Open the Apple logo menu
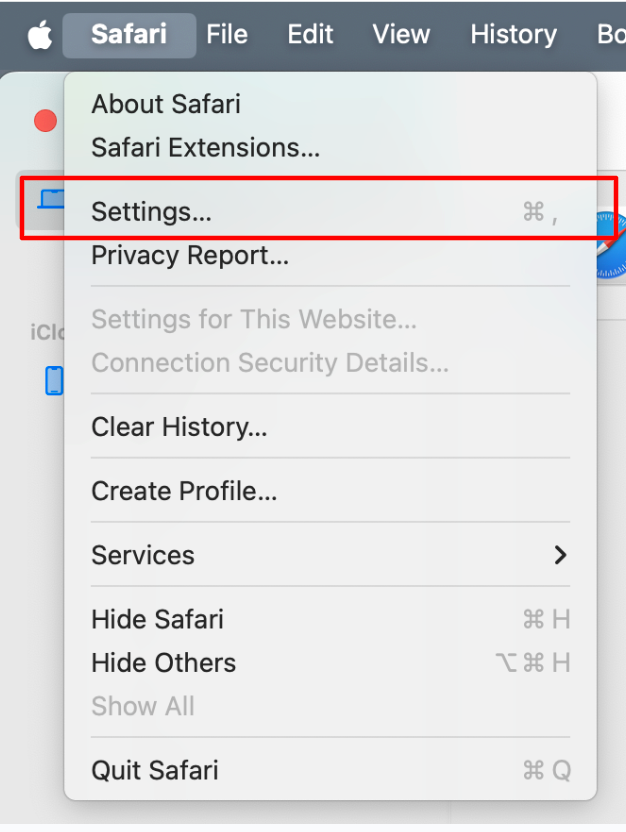 coord(39,35)
